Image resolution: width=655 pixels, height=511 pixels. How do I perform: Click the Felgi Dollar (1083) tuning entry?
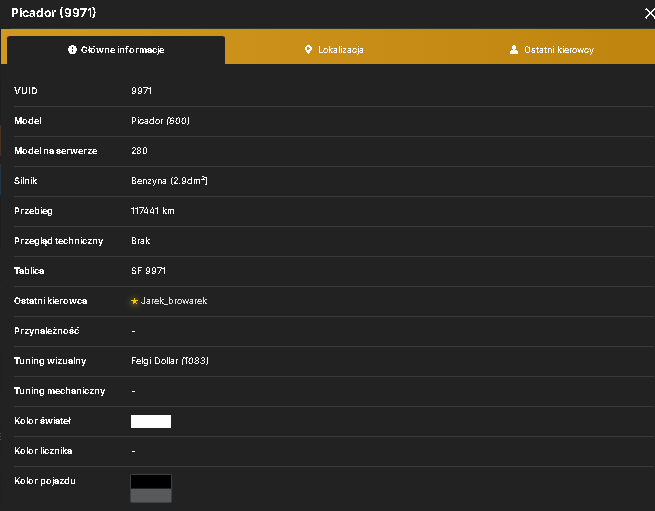pyautogui.click(x=170, y=361)
